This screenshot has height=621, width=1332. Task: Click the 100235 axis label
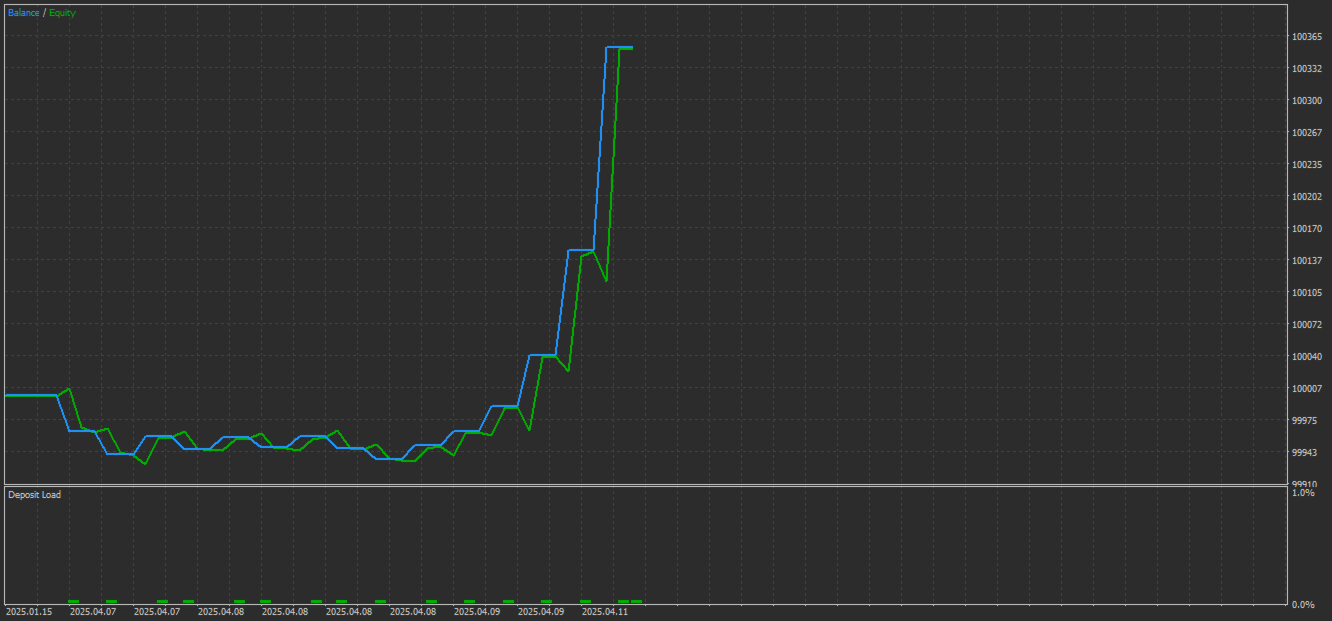(1307, 165)
